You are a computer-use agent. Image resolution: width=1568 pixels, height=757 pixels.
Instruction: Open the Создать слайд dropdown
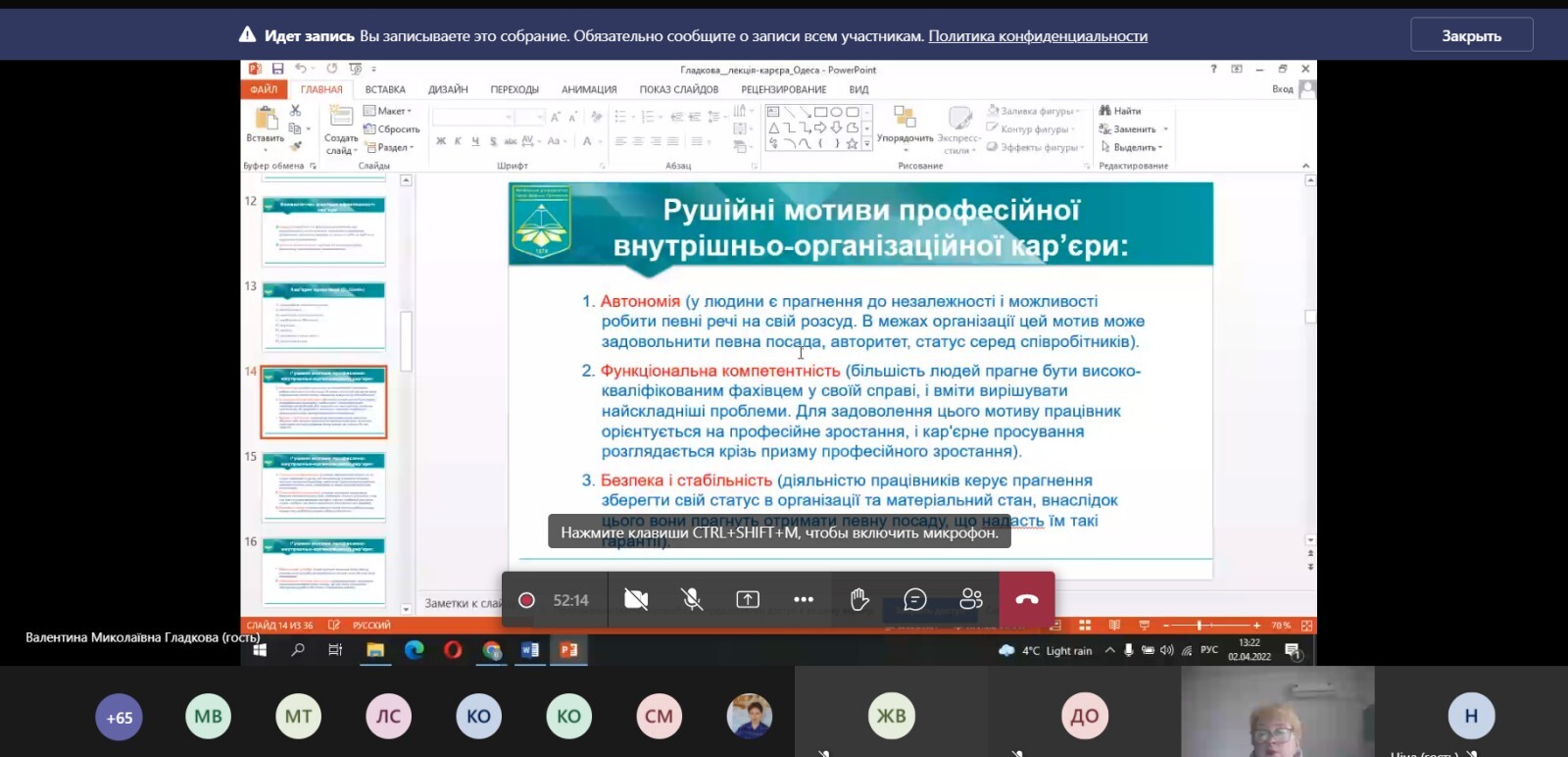coord(341,145)
